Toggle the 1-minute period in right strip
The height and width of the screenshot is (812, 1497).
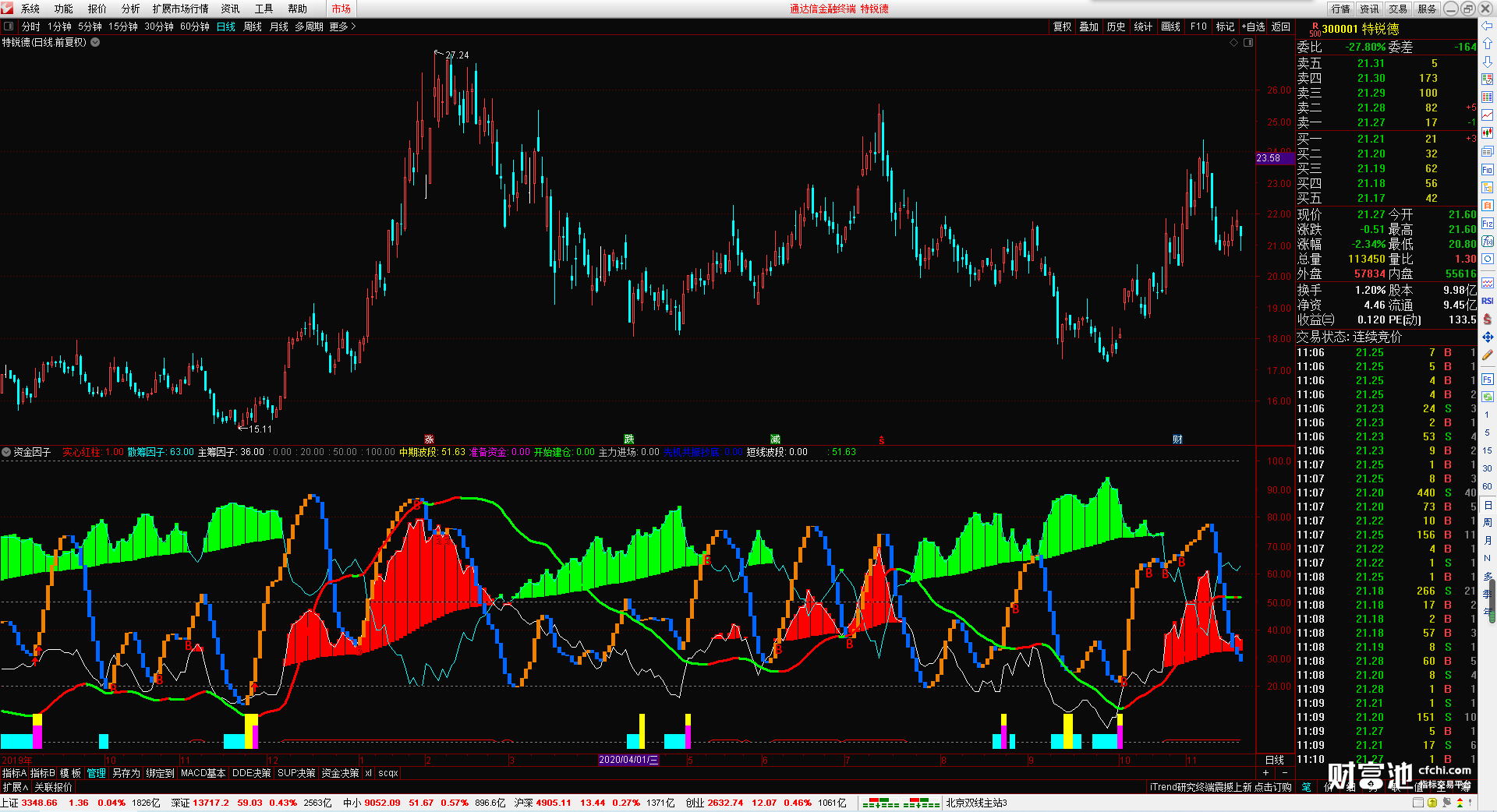pos(1488,415)
